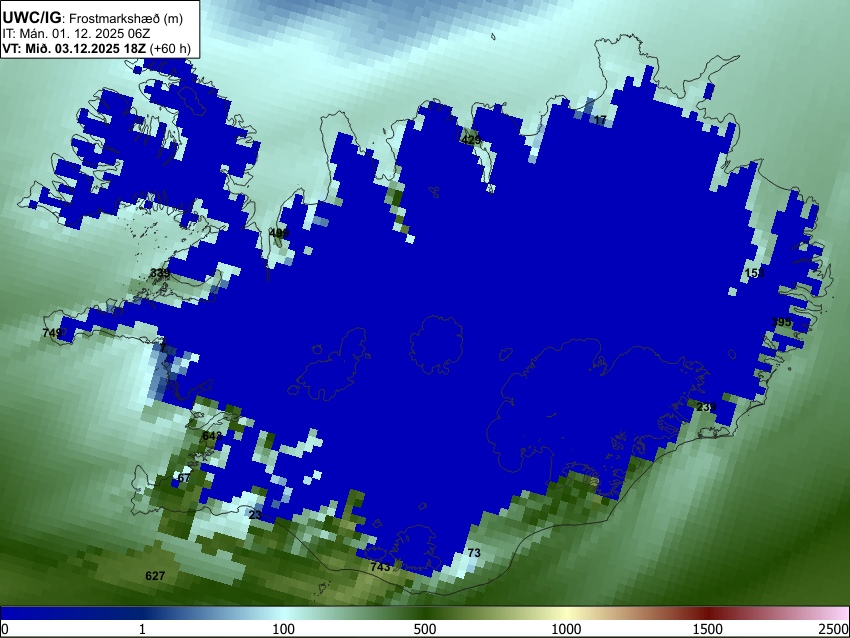Click the '0' label on the color scale
The image size is (850, 638).
click(x=5, y=629)
